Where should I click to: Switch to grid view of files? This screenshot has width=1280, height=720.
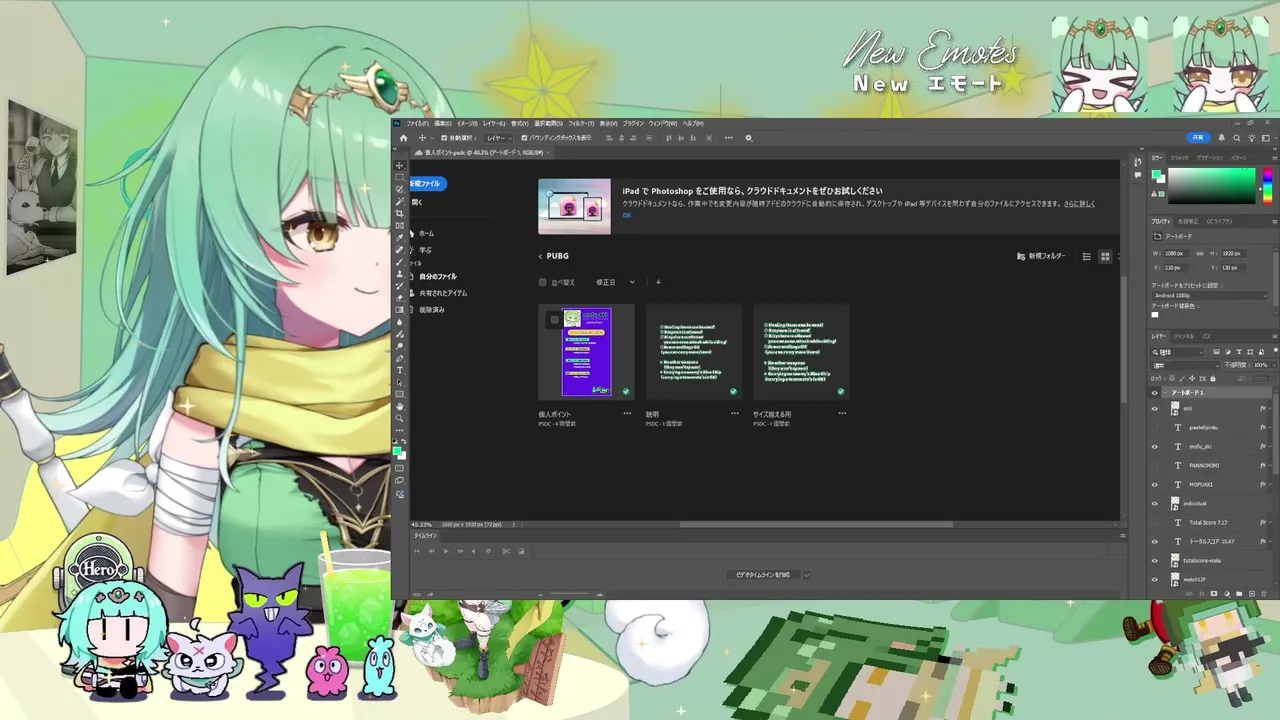[1105, 257]
